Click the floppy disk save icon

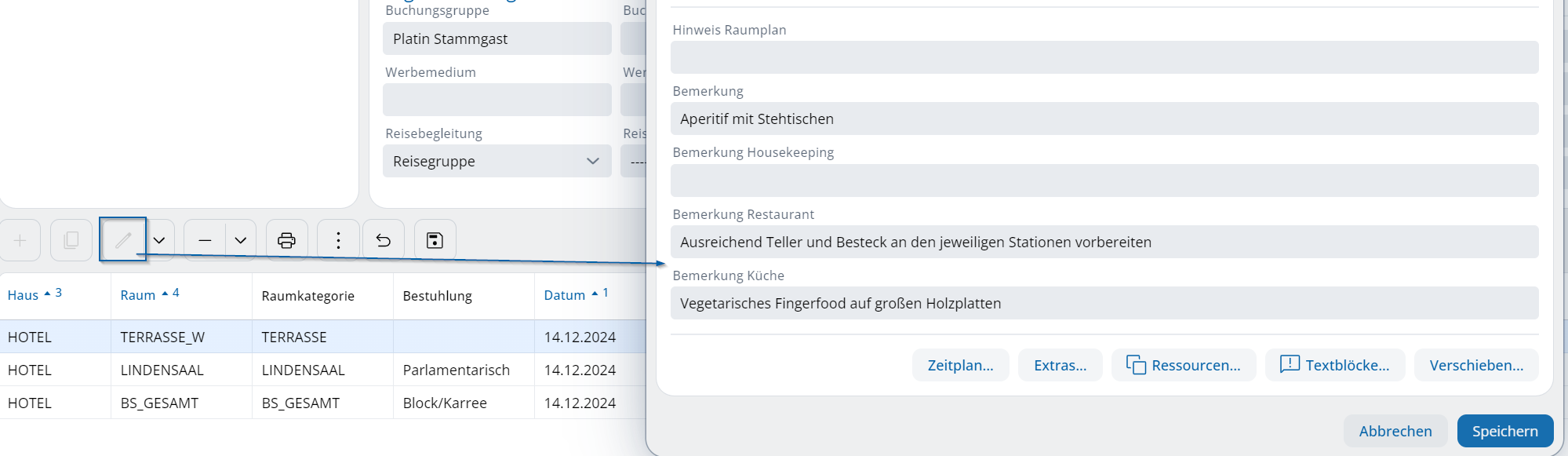point(435,240)
